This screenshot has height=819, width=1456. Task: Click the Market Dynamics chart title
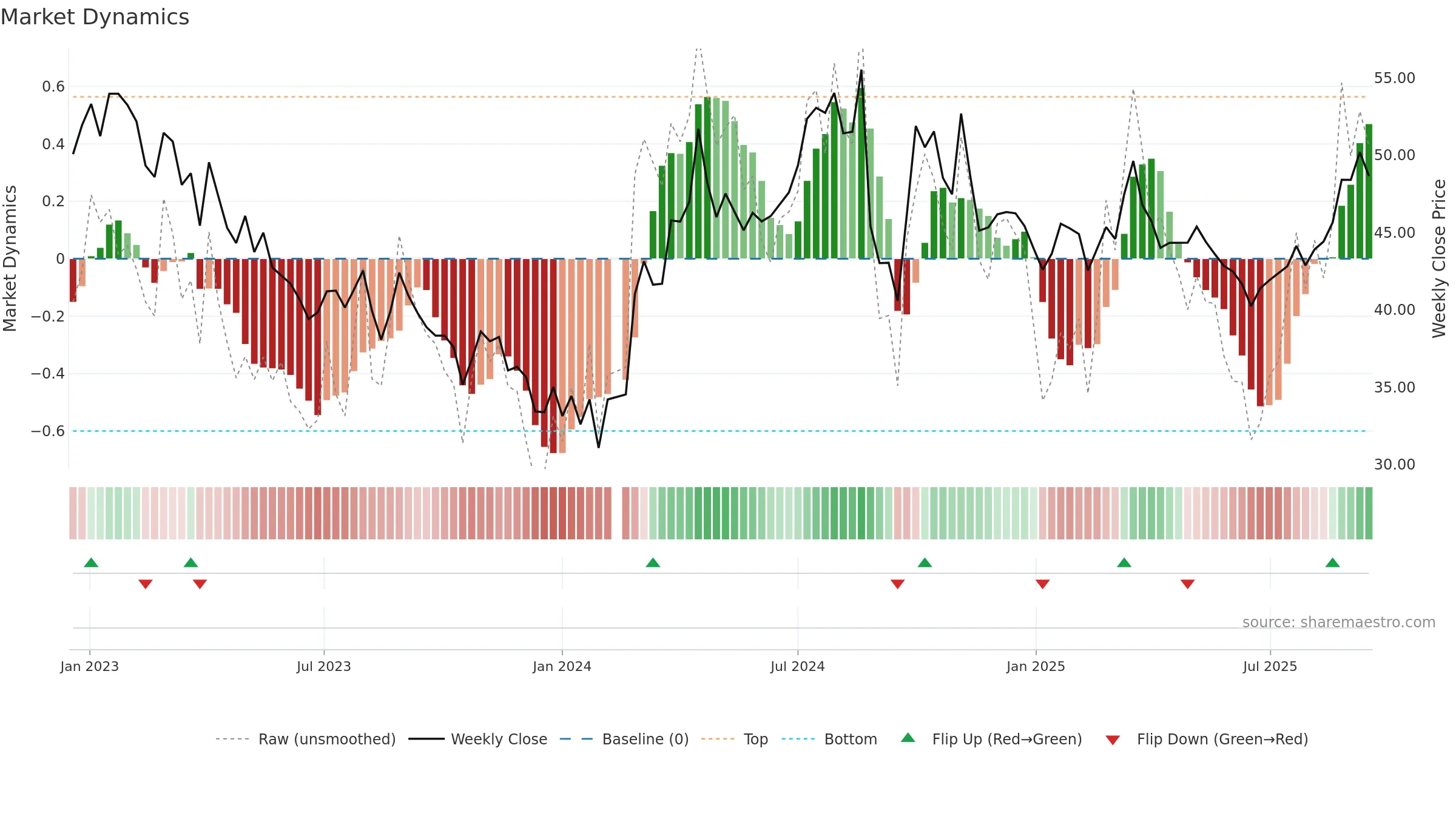95,17
